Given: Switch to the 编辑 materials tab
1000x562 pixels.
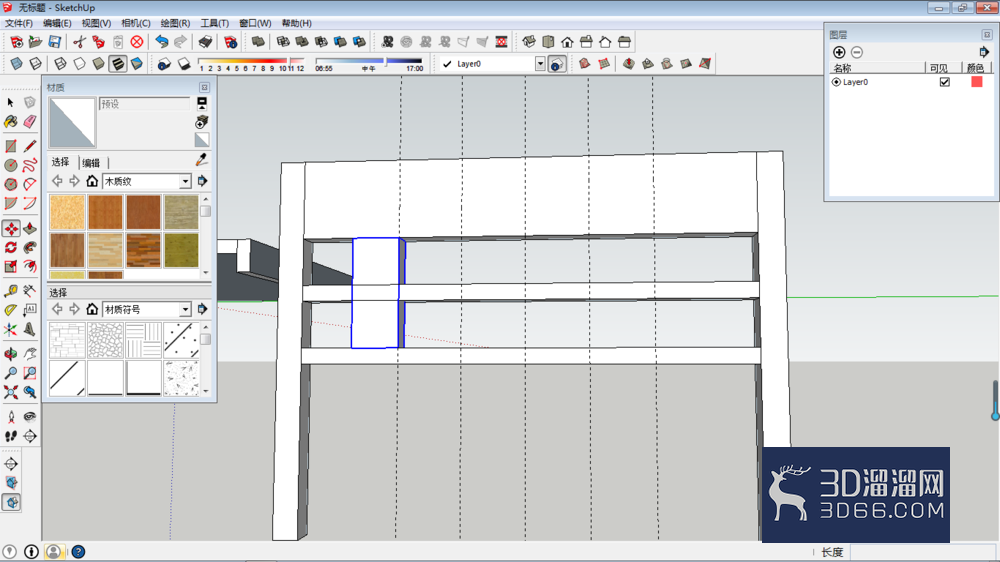Looking at the screenshot, I should point(91,163).
